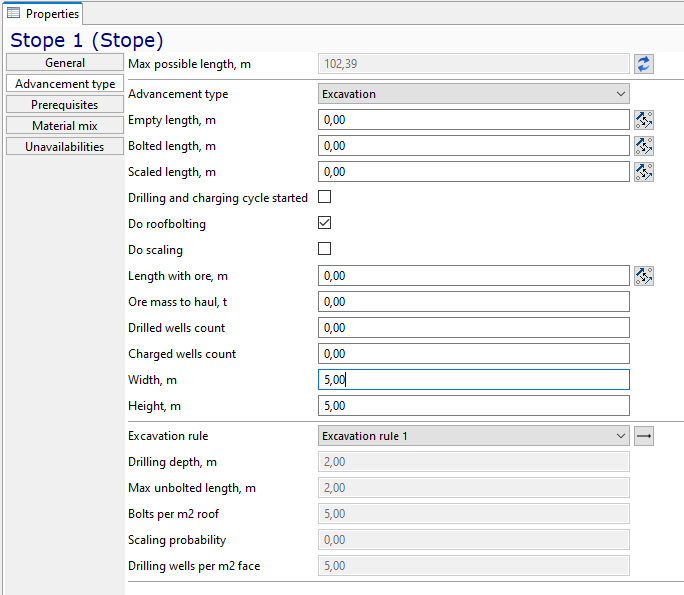The height and width of the screenshot is (595, 684).
Task: Open the Advancement type dropdown
Action: (x=474, y=94)
